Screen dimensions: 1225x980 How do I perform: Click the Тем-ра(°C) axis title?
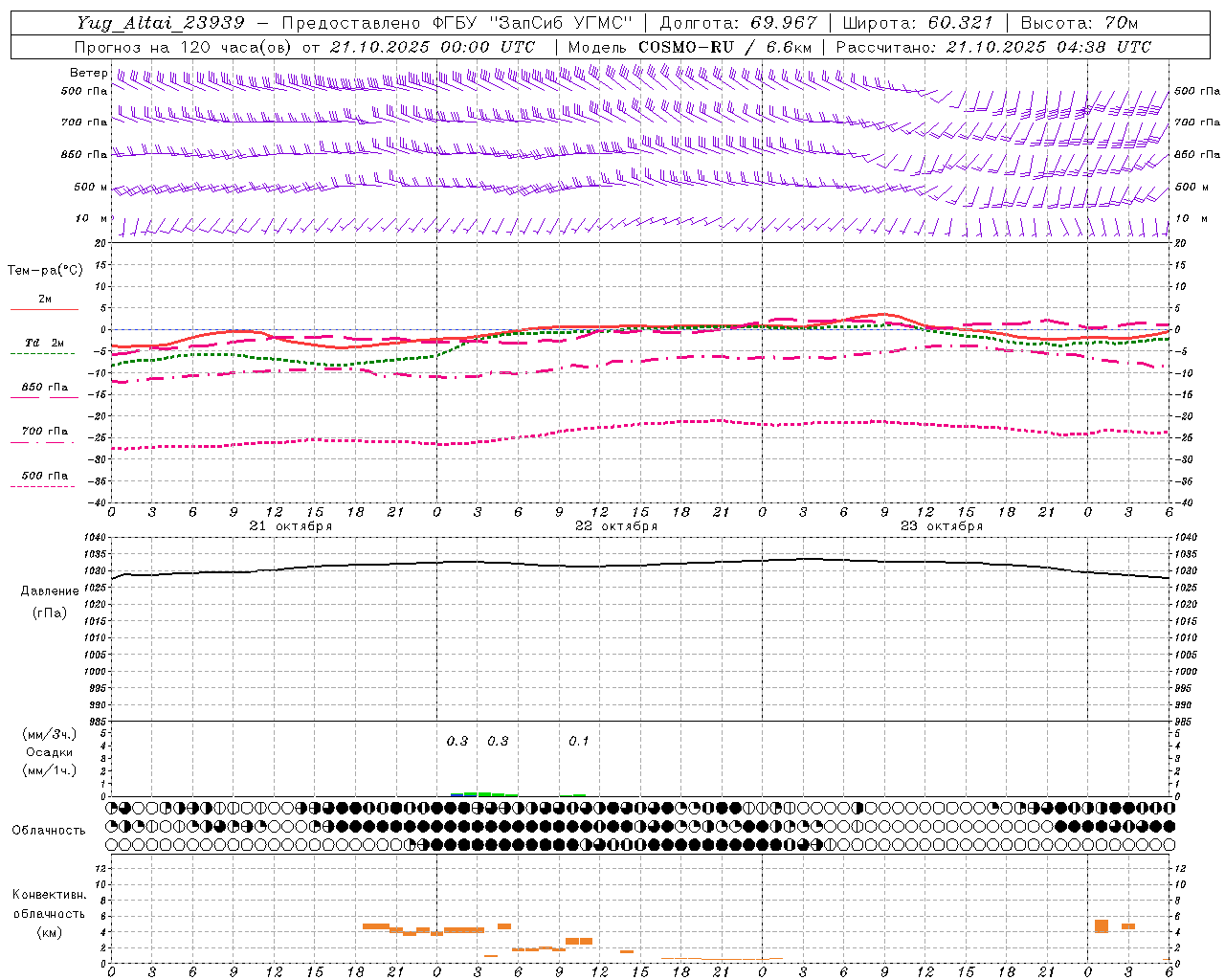pyautogui.click(x=45, y=271)
